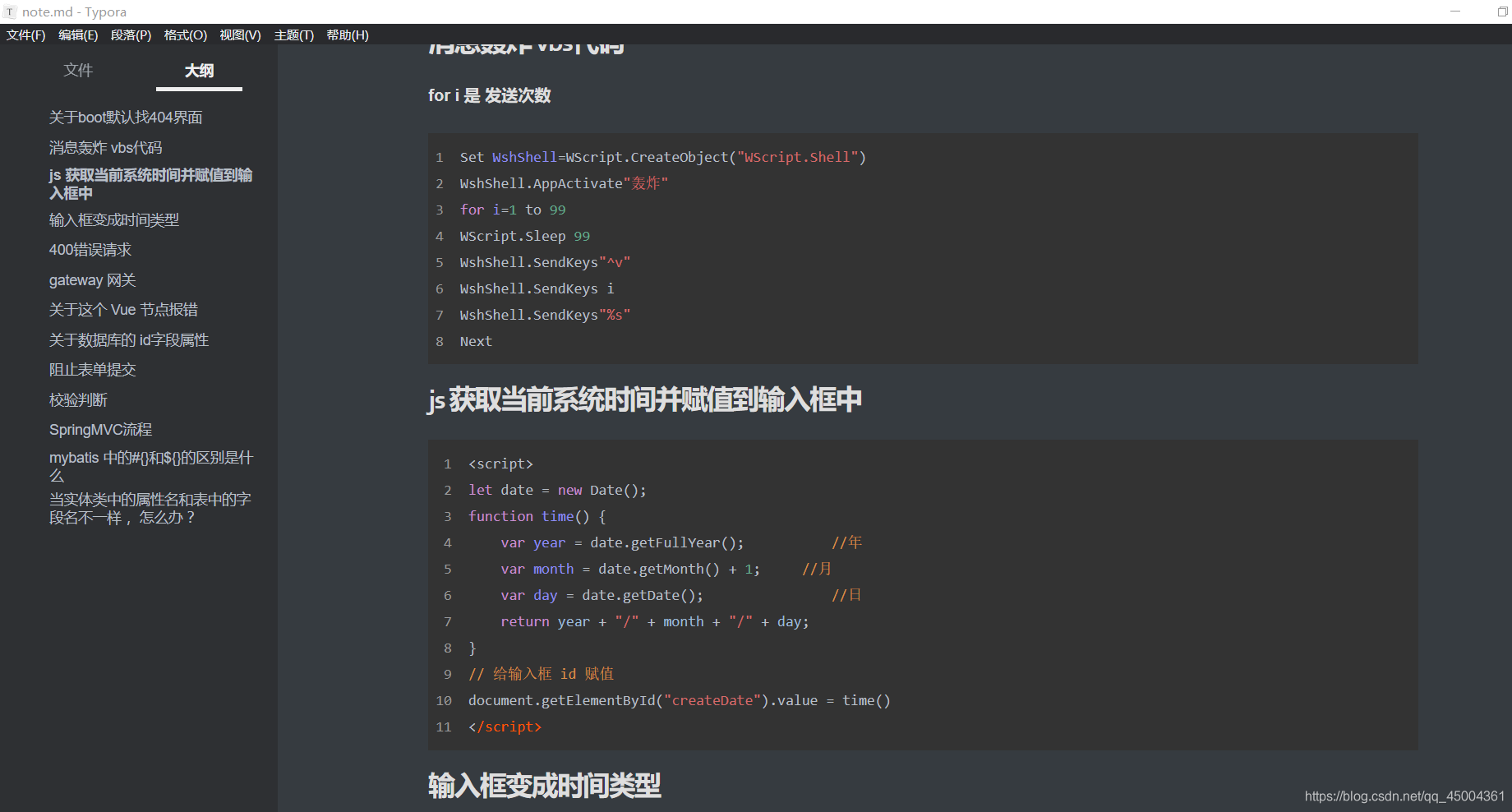Select the 大纲 outline tab

199,71
